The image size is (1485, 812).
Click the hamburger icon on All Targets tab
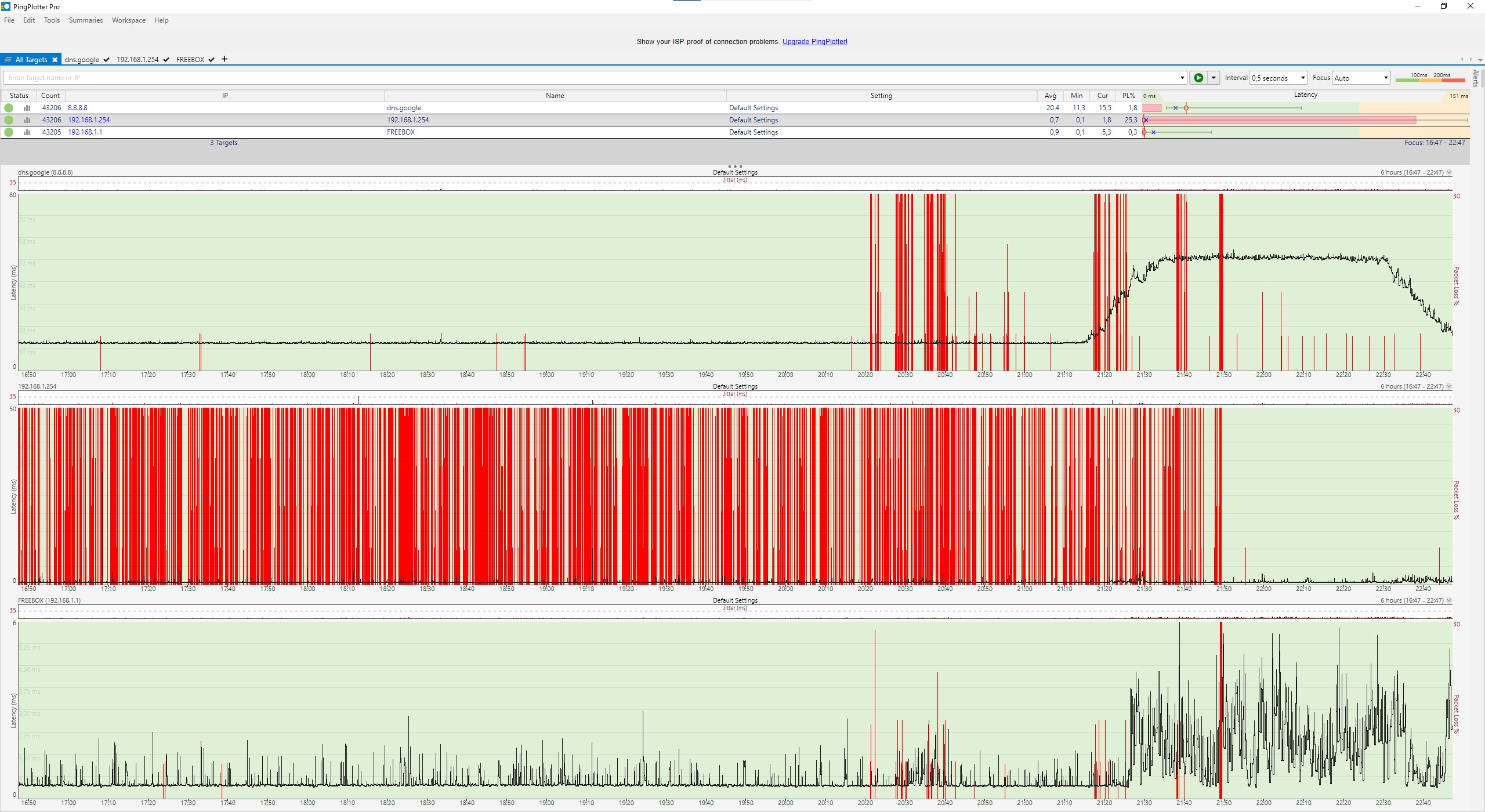pyautogui.click(x=8, y=60)
